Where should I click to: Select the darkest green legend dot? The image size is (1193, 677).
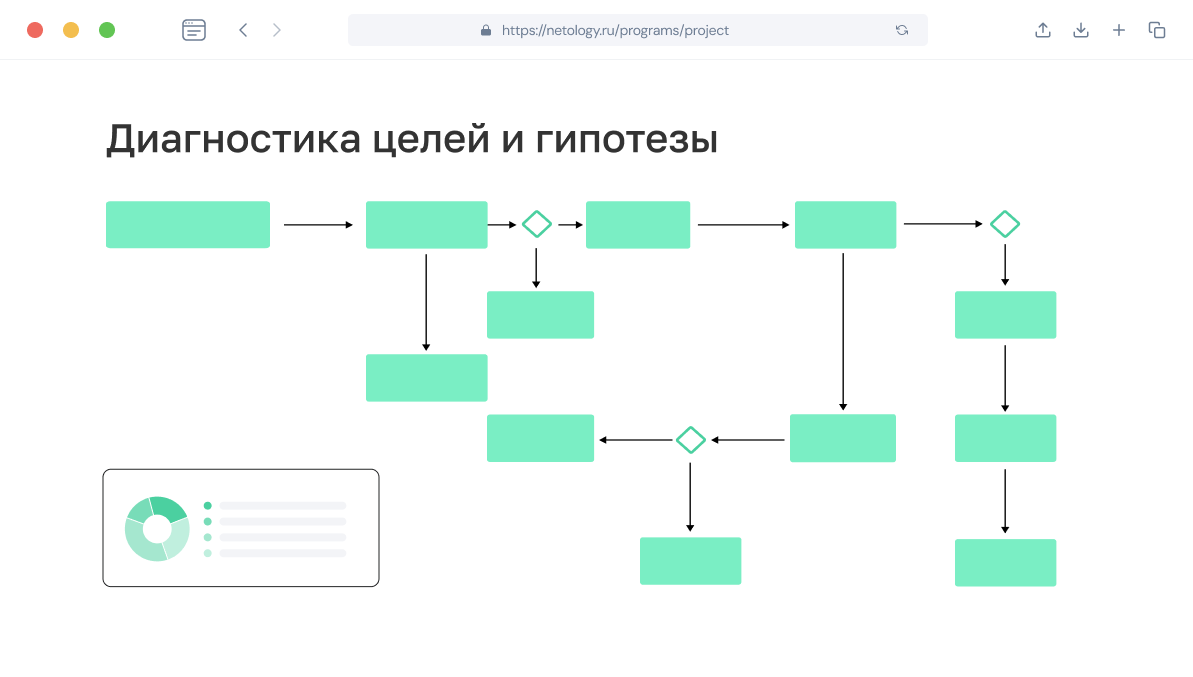coord(208,506)
